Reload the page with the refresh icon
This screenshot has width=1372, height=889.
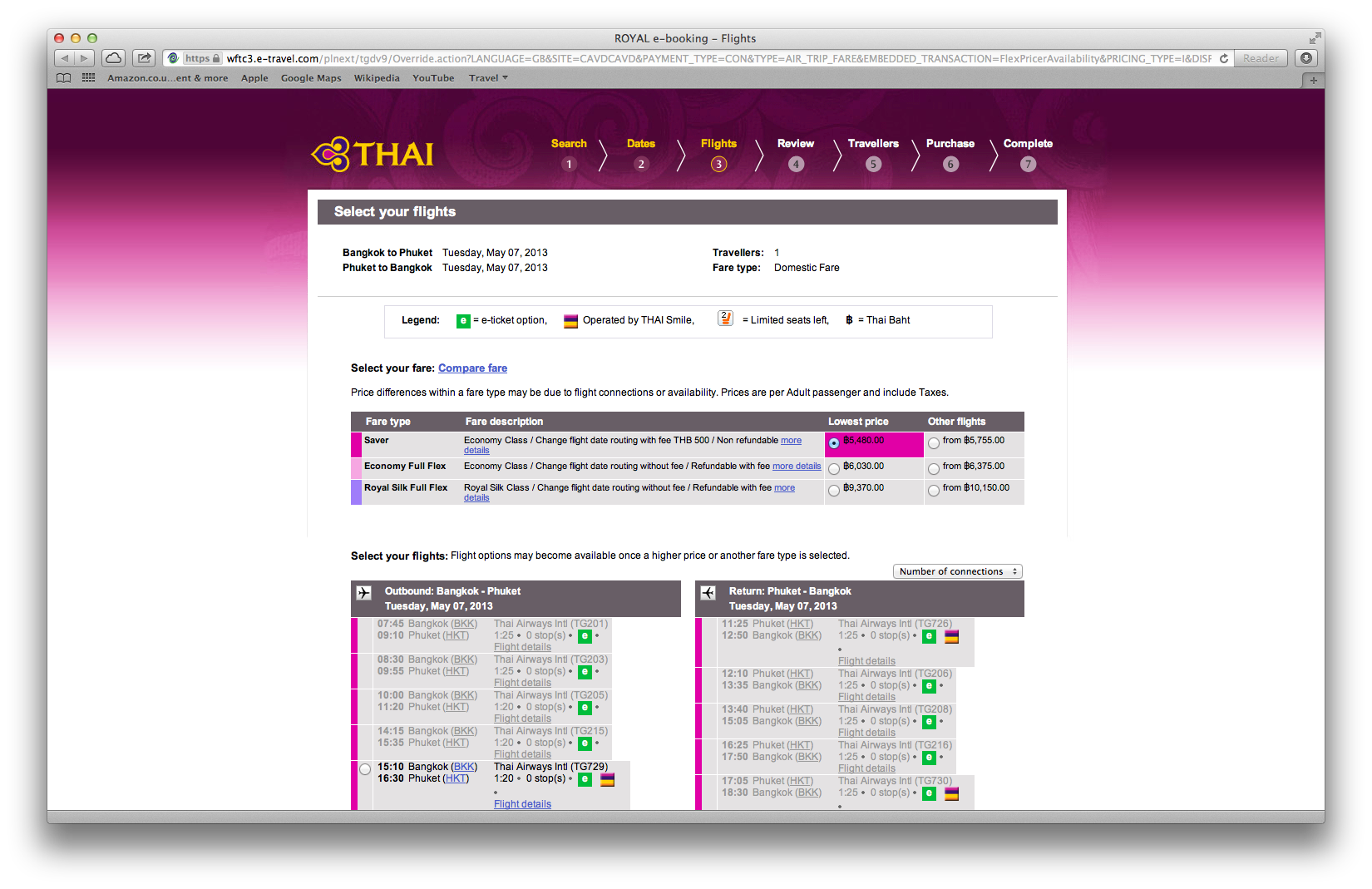click(x=1223, y=58)
